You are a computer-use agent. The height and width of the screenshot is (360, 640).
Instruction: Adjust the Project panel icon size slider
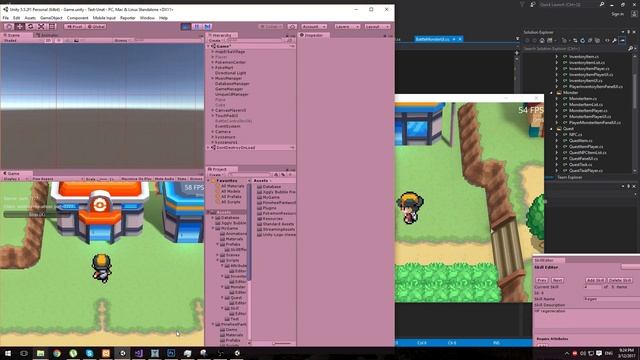click(x=282, y=343)
